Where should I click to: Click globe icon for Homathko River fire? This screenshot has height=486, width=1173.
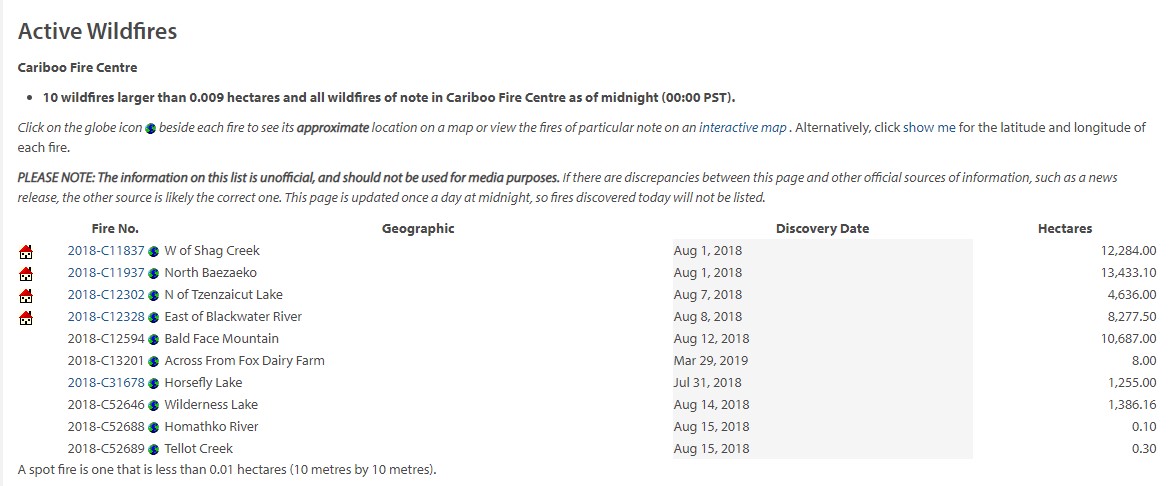(x=153, y=428)
